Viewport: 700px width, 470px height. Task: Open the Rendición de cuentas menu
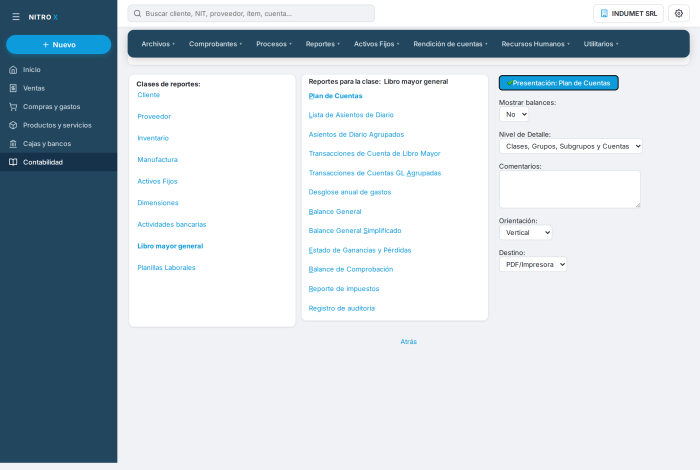click(450, 44)
